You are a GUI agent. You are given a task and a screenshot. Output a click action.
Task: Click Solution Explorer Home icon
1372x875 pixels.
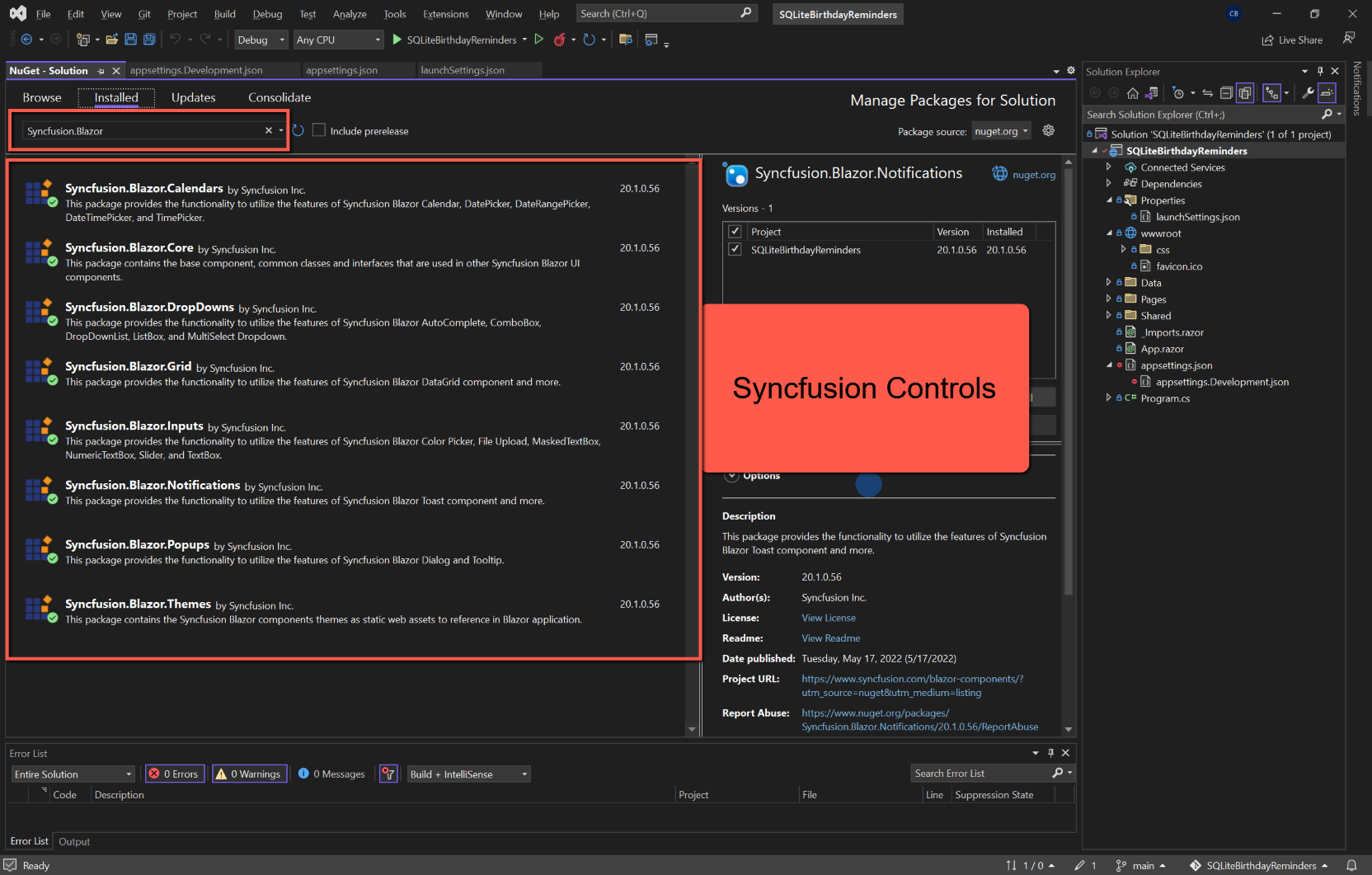tap(1133, 93)
